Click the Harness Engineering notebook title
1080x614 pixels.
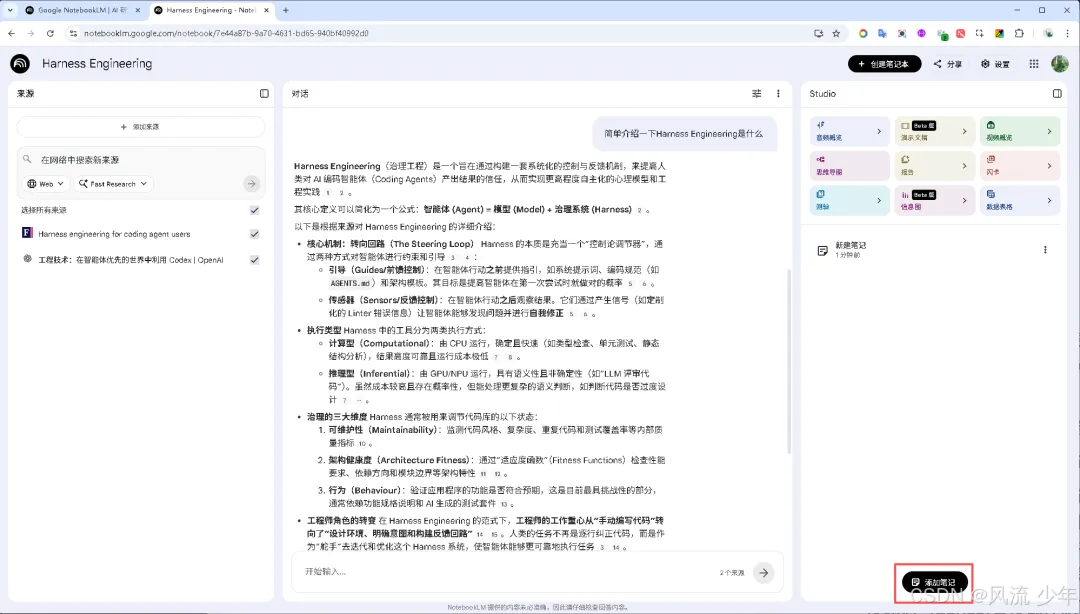coord(97,63)
